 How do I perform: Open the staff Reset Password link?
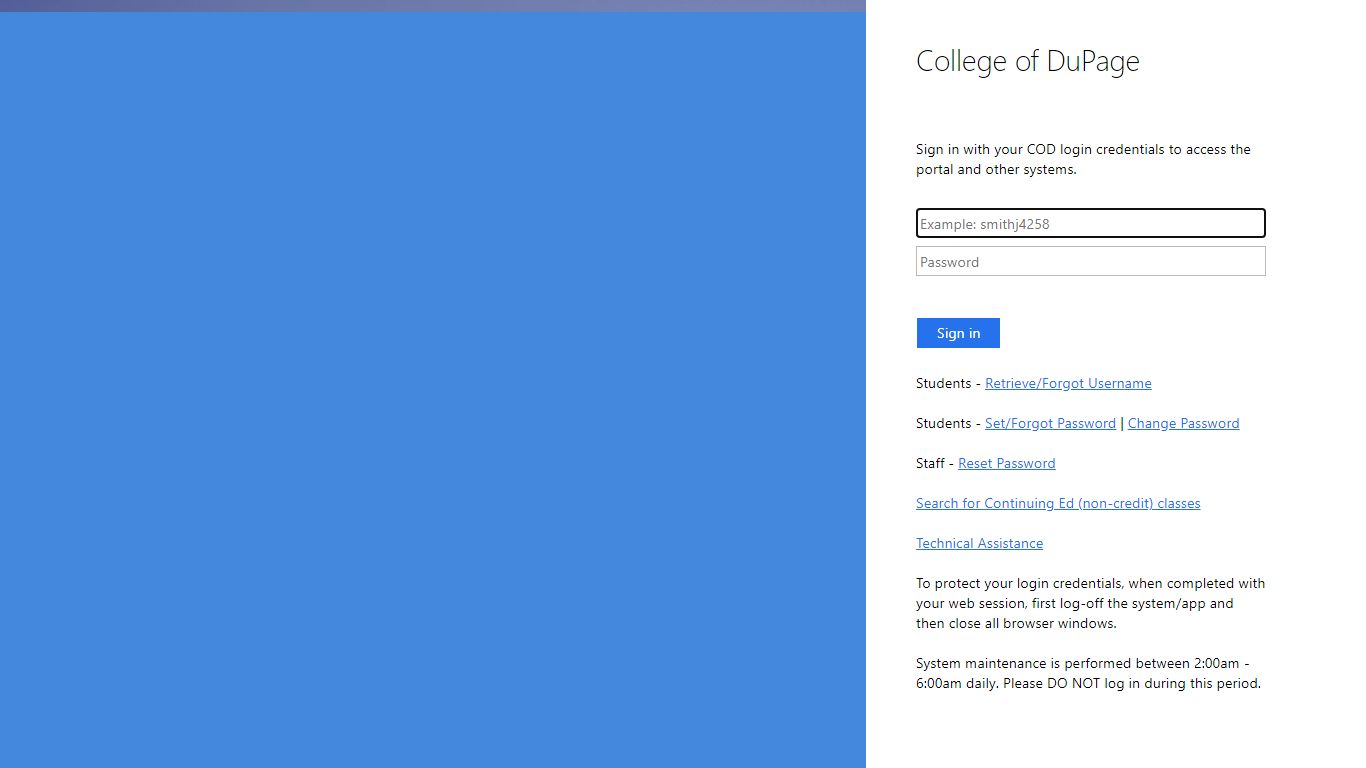[x=1006, y=463]
